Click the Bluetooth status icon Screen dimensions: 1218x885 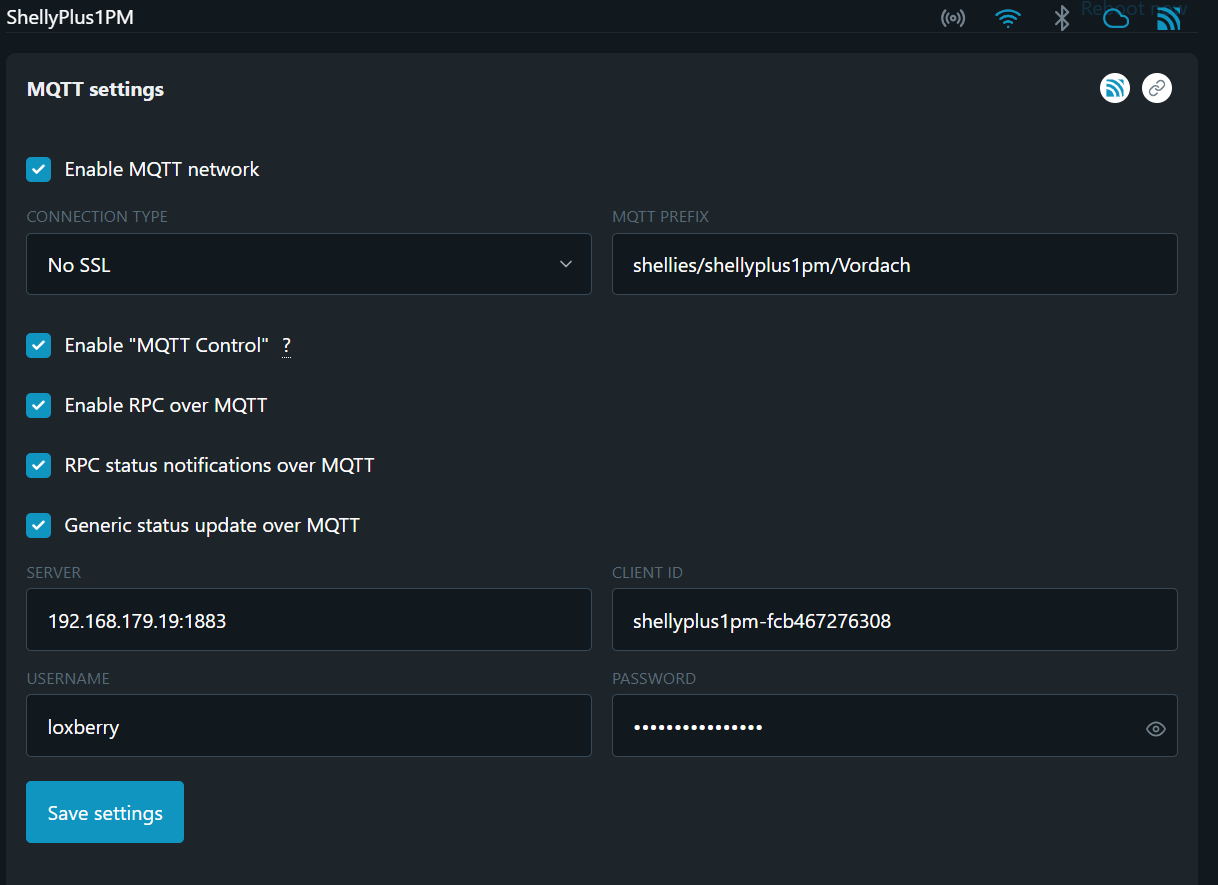pos(1062,18)
